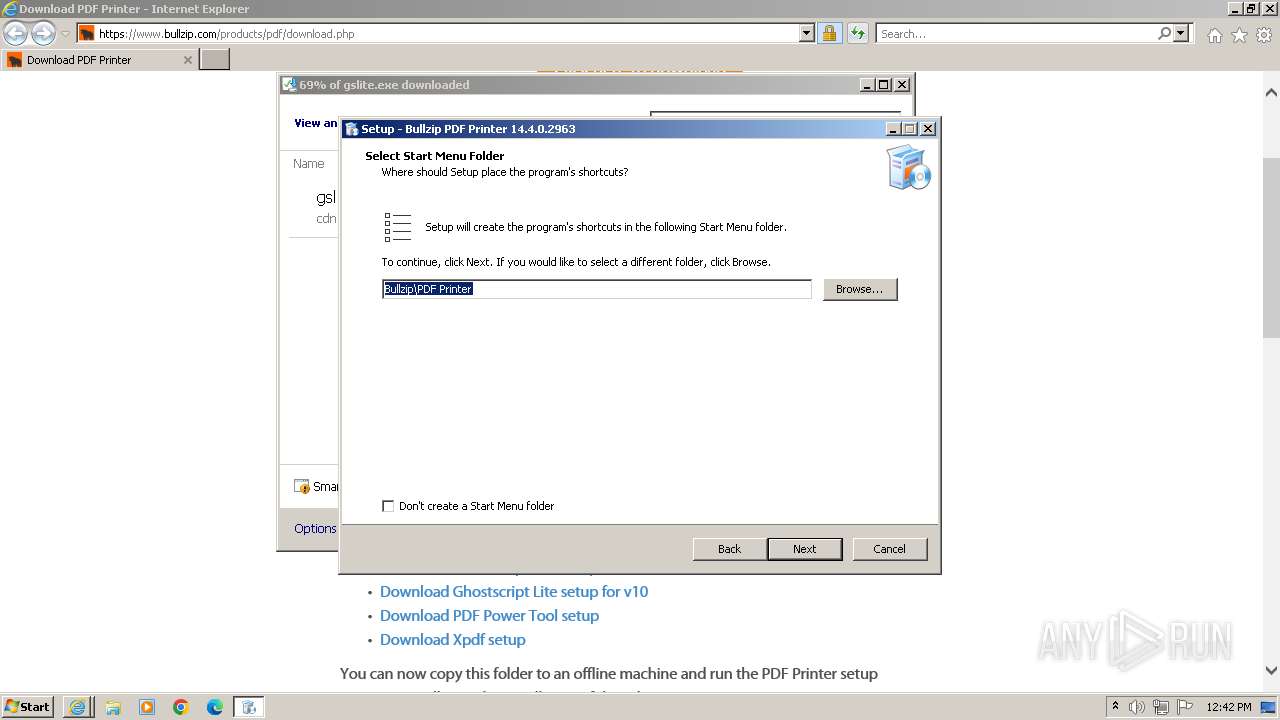
Task: Click the Action Center flag icon
Action: (x=1185, y=707)
